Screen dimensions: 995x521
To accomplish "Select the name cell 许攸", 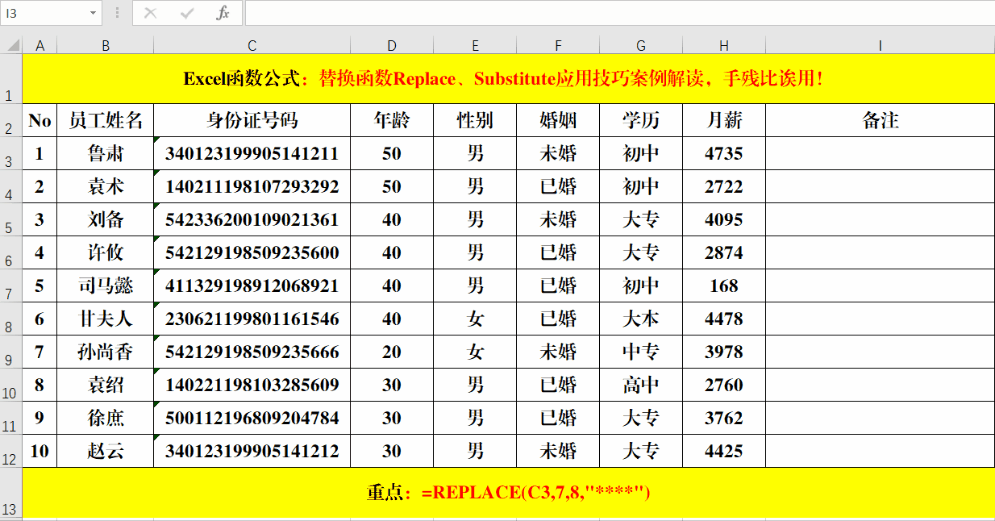I will coord(105,253).
